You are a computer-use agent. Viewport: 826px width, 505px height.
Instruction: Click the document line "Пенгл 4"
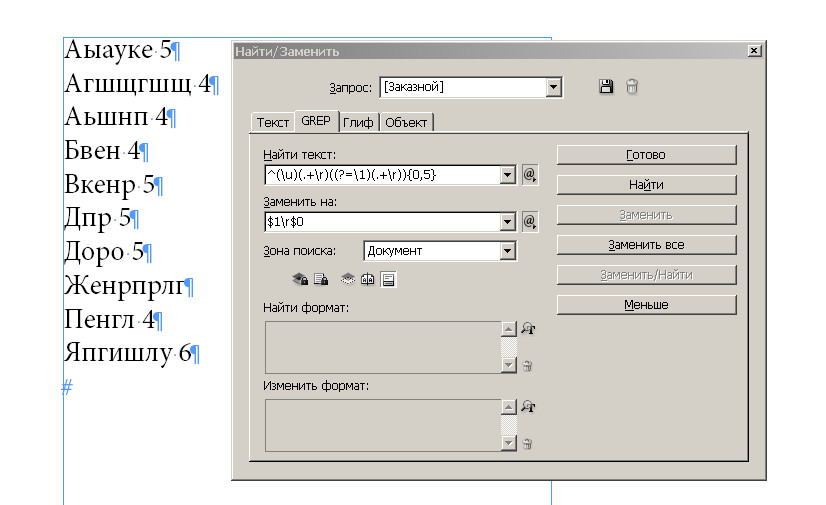pos(114,319)
